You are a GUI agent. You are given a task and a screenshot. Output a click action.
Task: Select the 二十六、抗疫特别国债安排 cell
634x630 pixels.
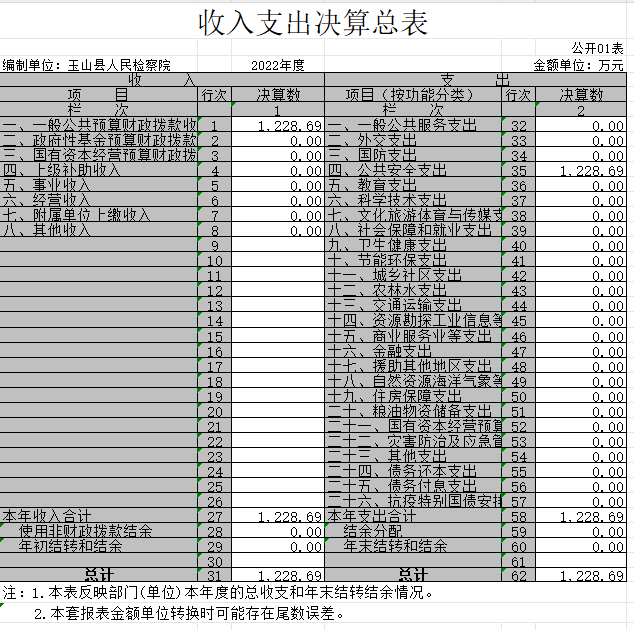413,500
